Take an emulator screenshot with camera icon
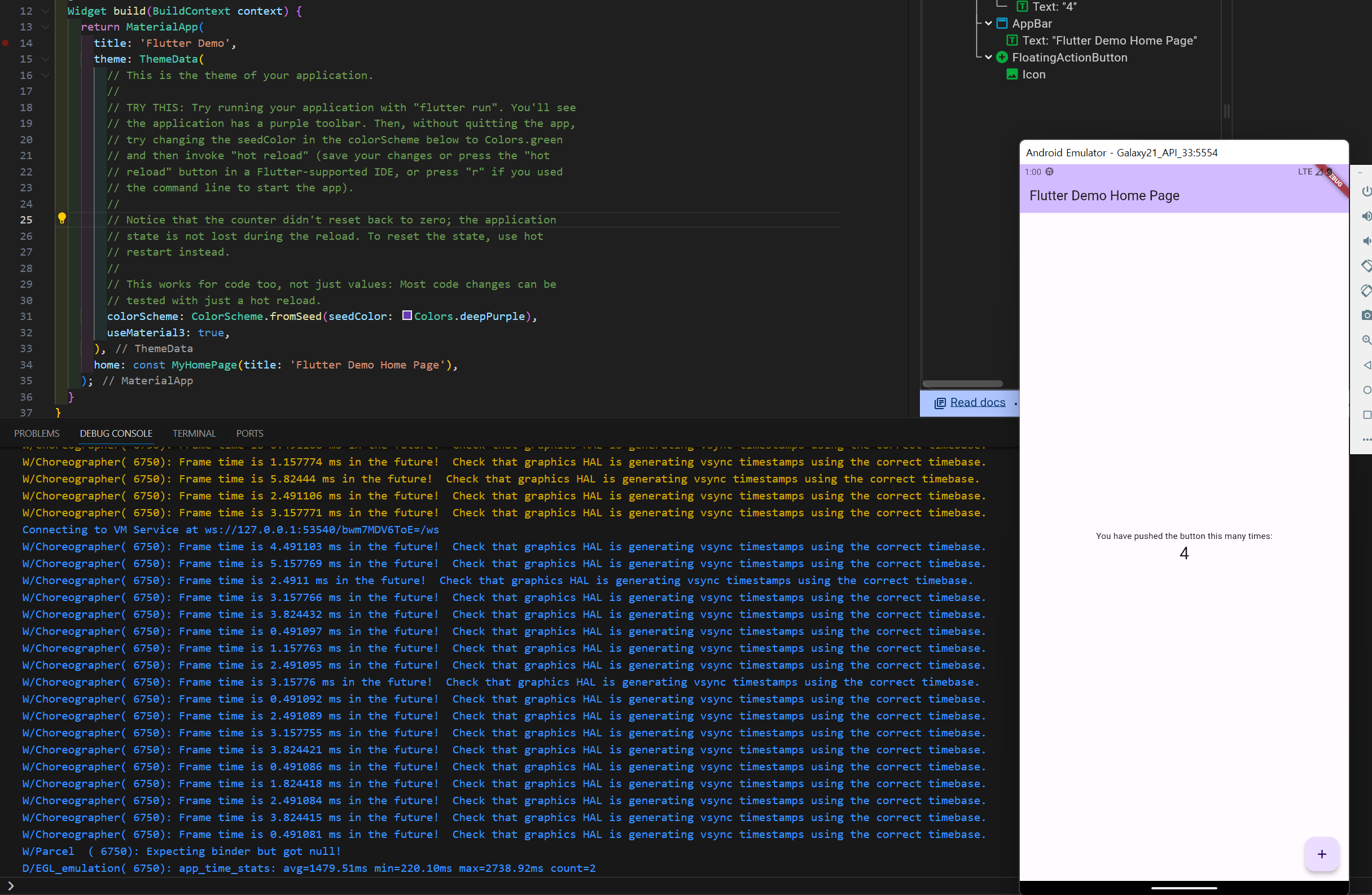The width and height of the screenshot is (1372, 895). click(1366, 315)
